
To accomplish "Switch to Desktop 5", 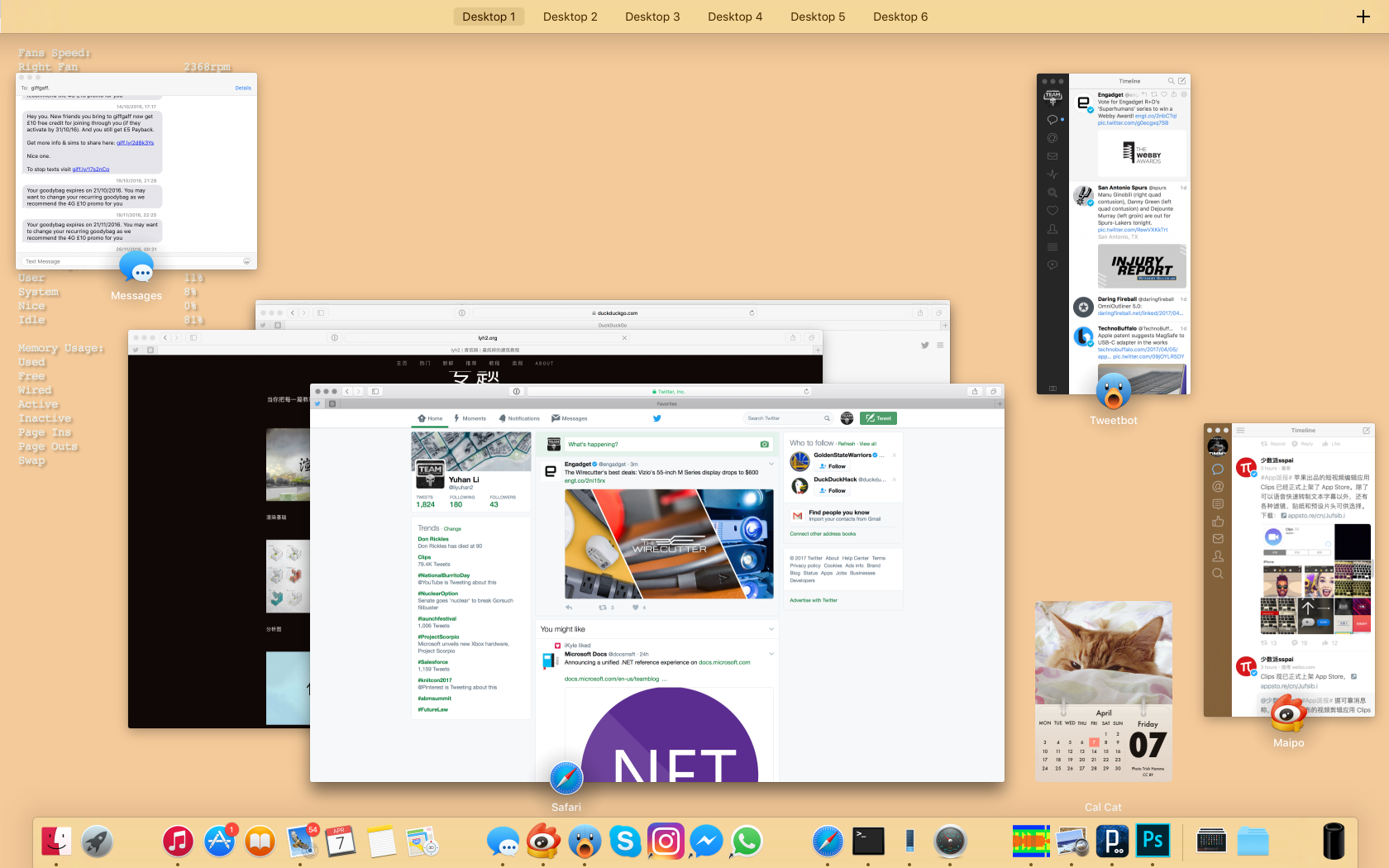I will click(818, 17).
